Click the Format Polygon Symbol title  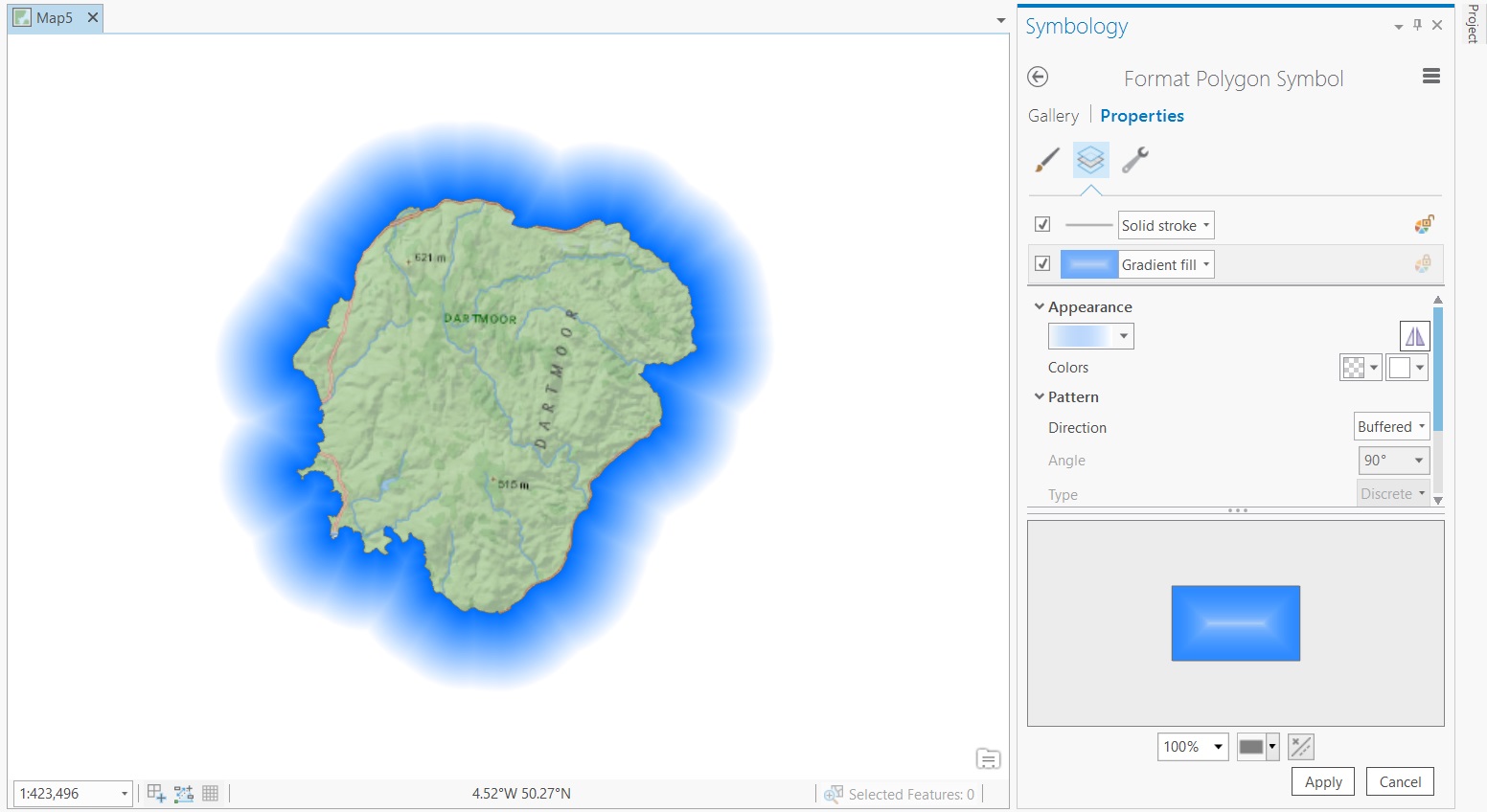1234,79
